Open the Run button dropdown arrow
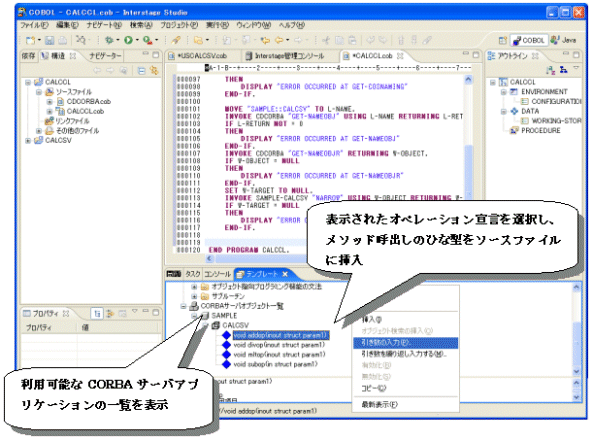 [137, 40]
